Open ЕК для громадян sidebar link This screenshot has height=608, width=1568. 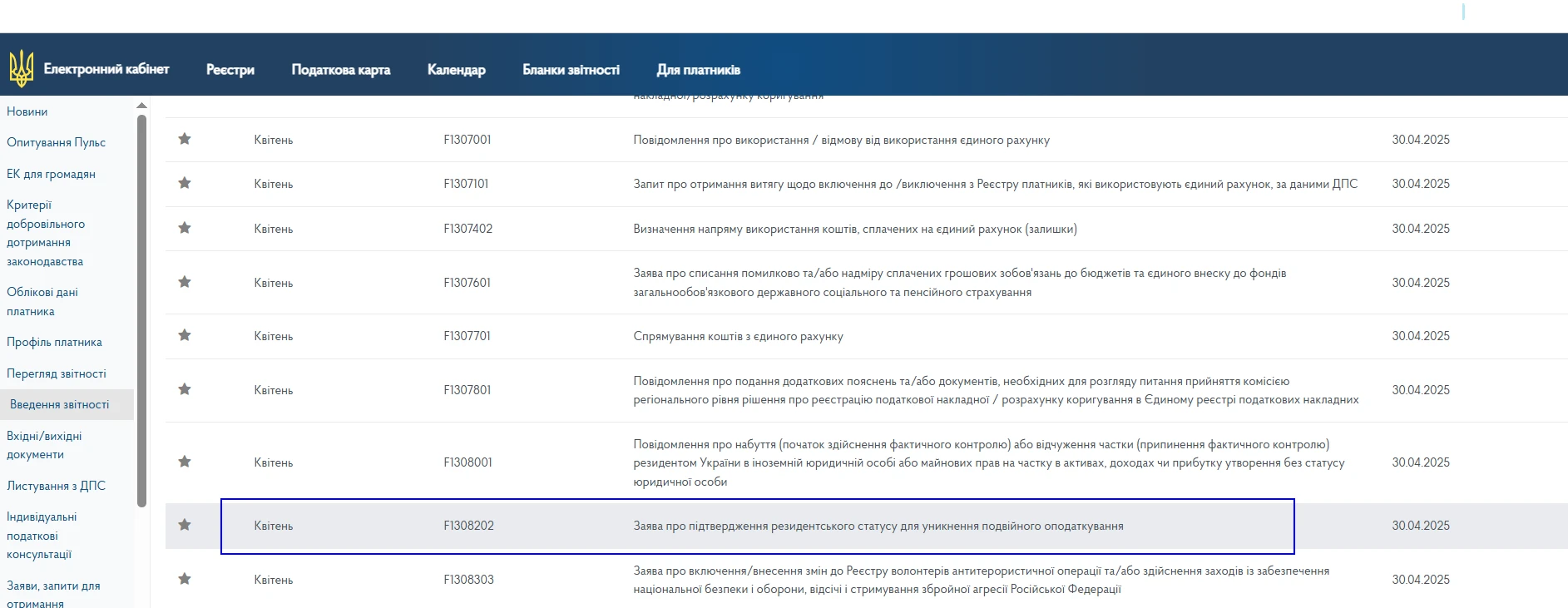[x=52, y=174]
